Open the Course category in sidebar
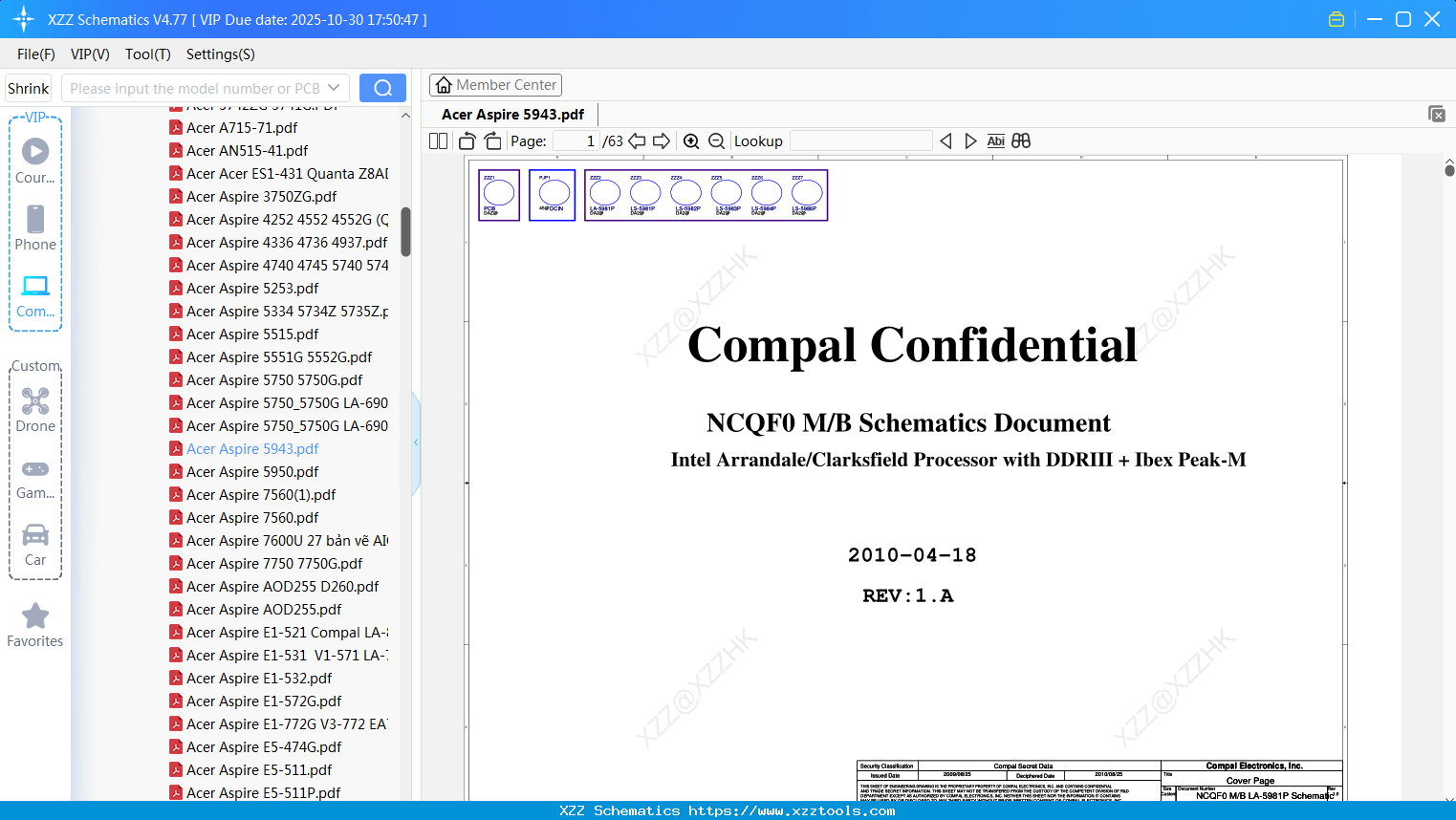1456x820 pixels. [x=35, y=162]
